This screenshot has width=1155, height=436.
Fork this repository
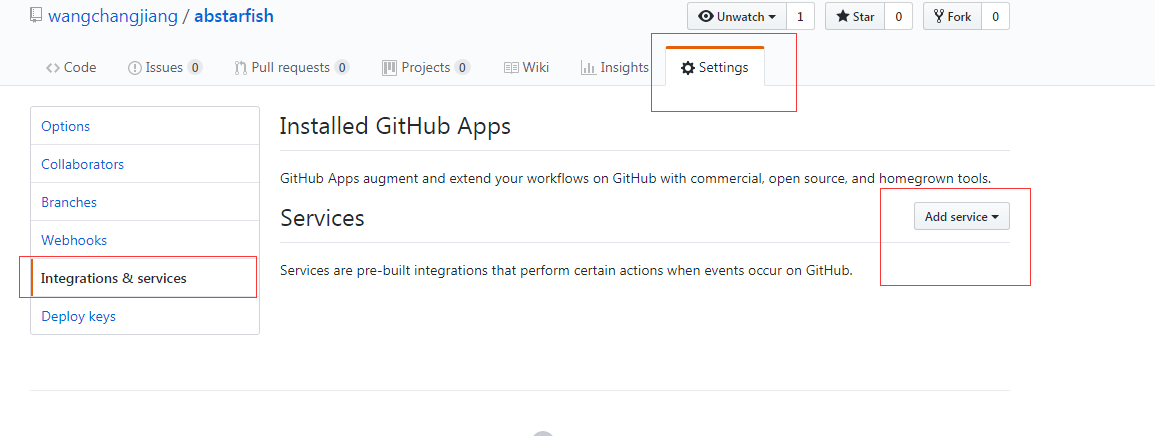click(x=952, y=16)
